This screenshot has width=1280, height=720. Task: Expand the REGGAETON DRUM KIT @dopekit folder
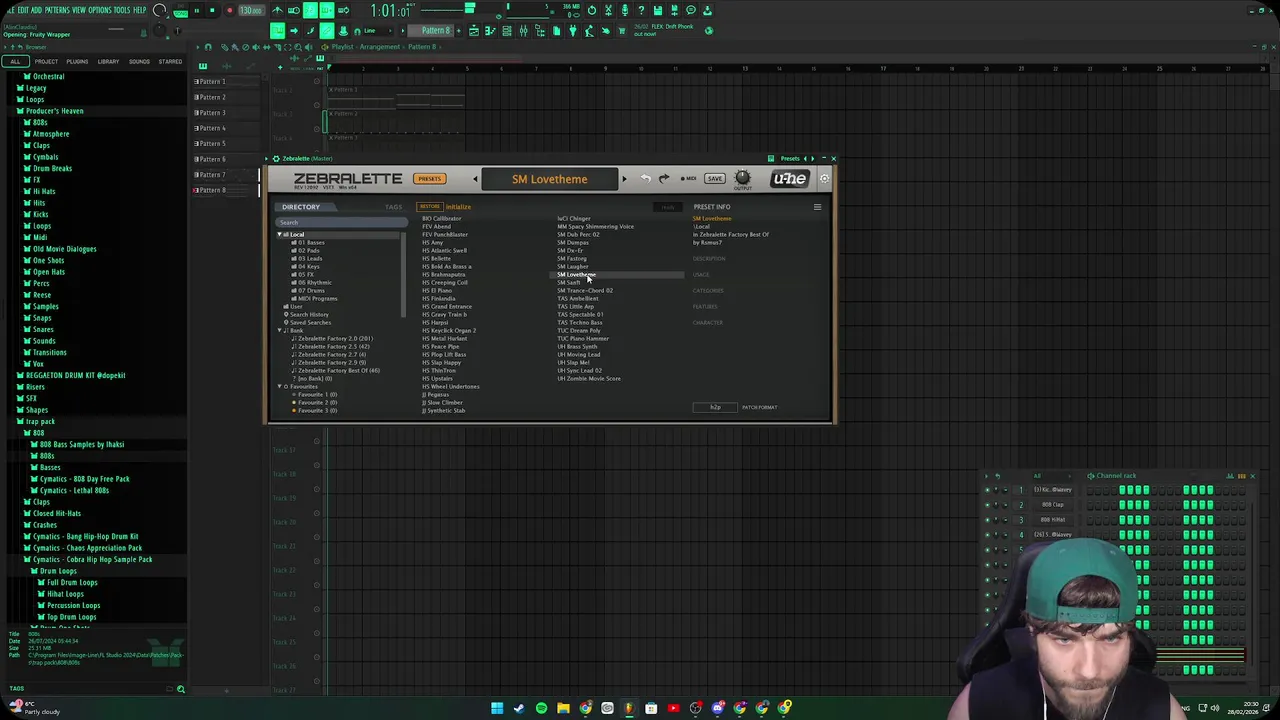(x=71, y=375)
